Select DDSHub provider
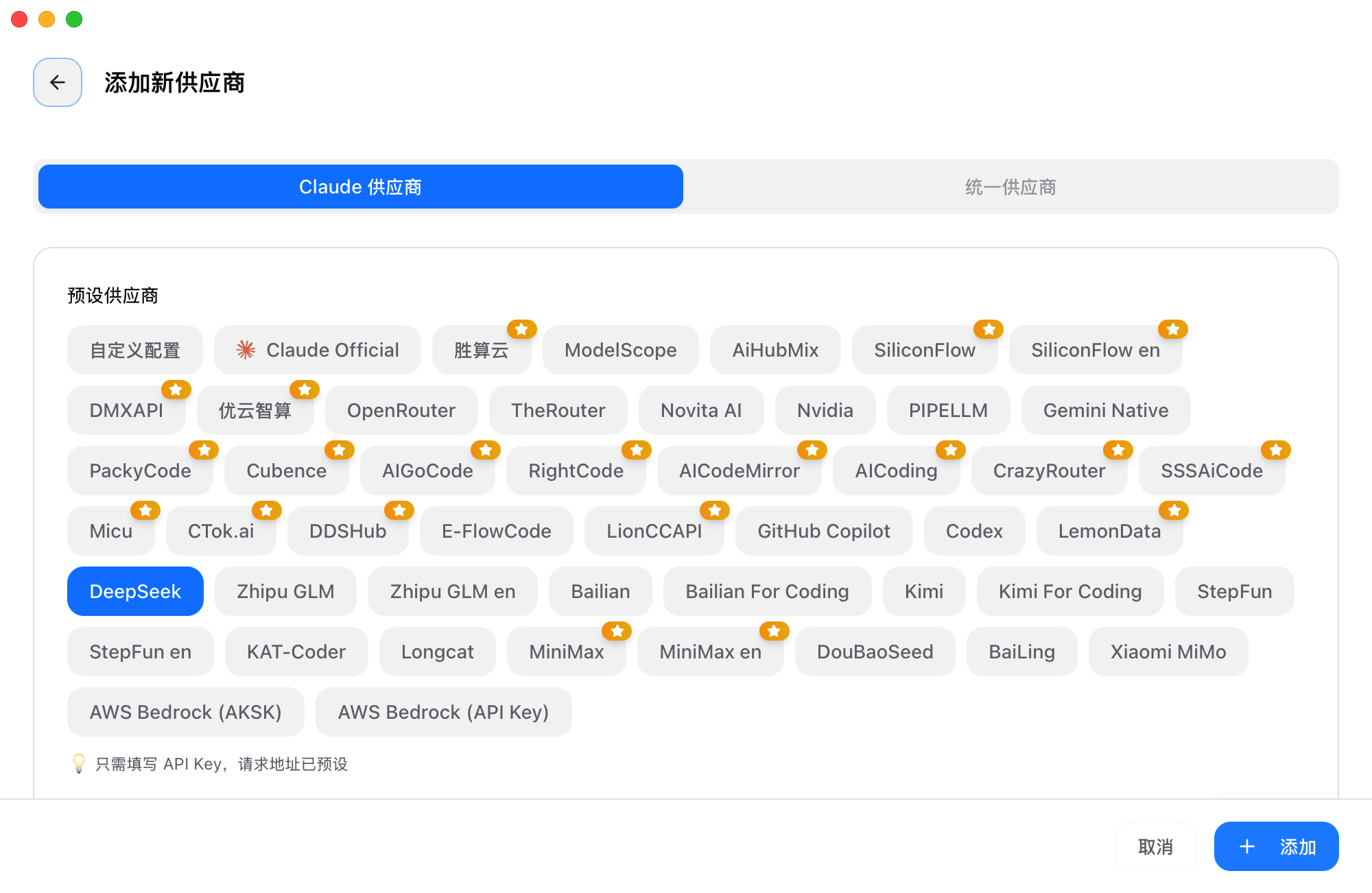Viewport: 1372px width, 893px height. click(x=348, y=531)
